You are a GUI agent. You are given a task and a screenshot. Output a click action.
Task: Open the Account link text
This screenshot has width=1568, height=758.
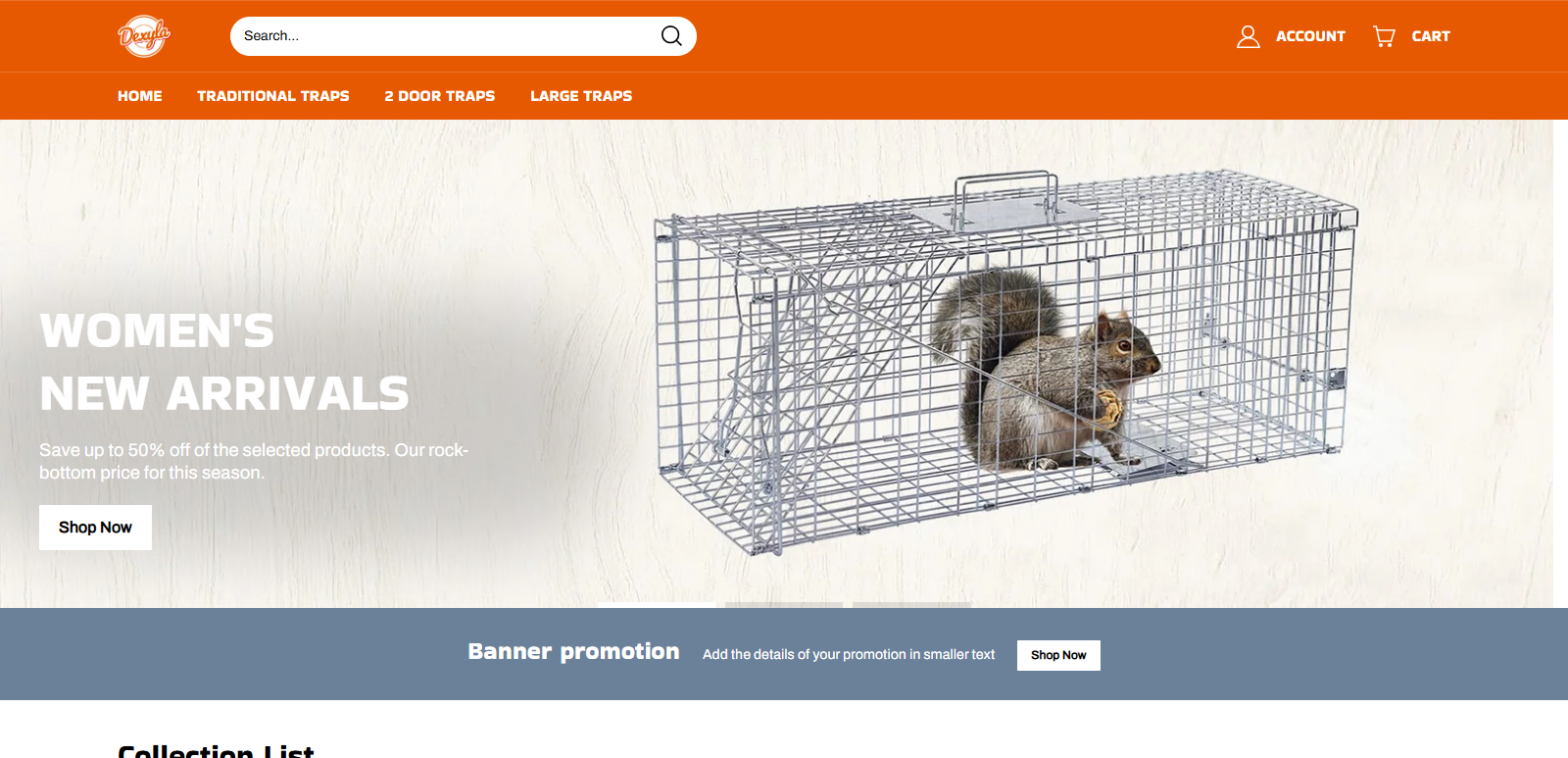pos(1310,36)
